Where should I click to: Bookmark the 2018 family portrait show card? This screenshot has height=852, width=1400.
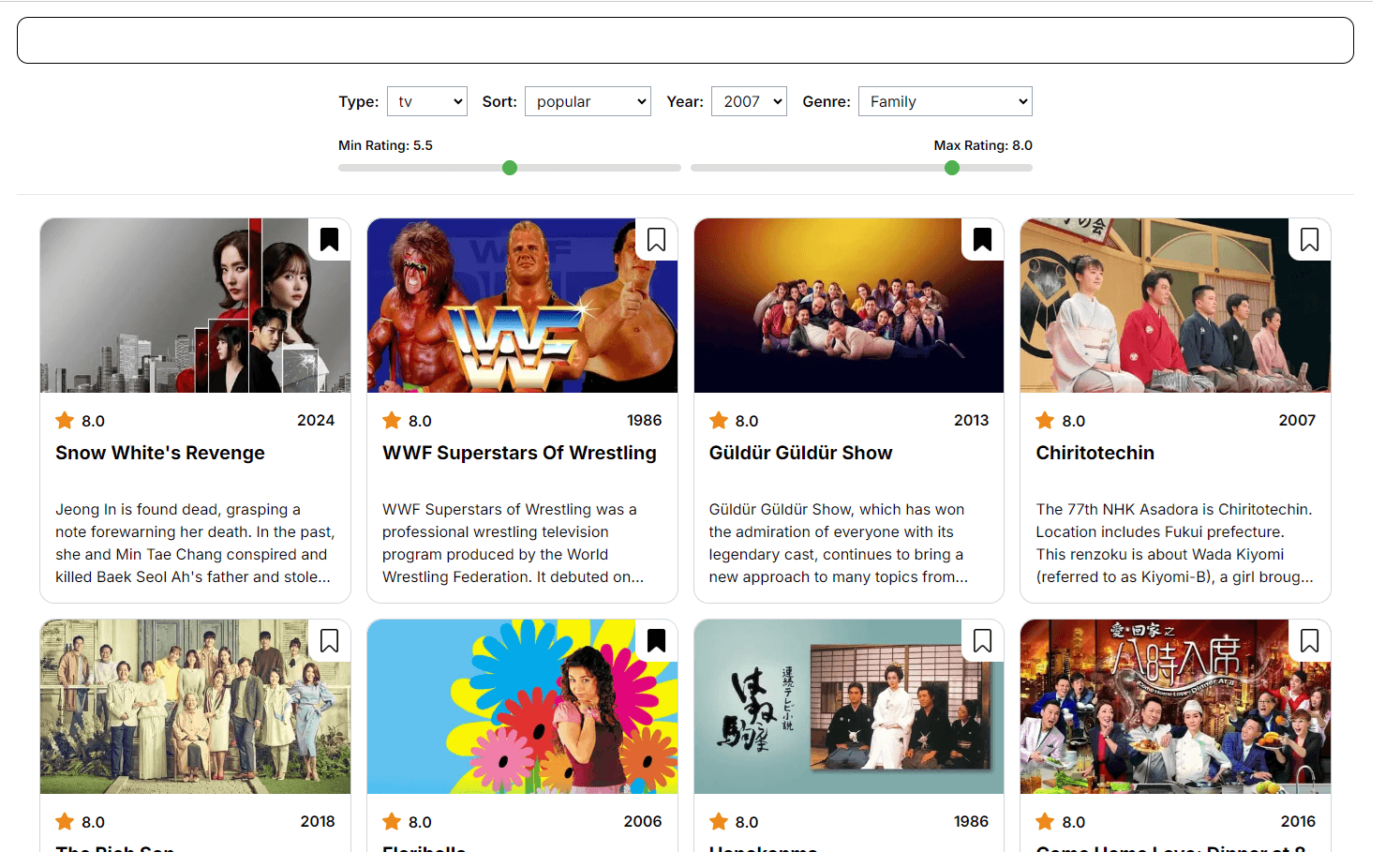[329, 641]
